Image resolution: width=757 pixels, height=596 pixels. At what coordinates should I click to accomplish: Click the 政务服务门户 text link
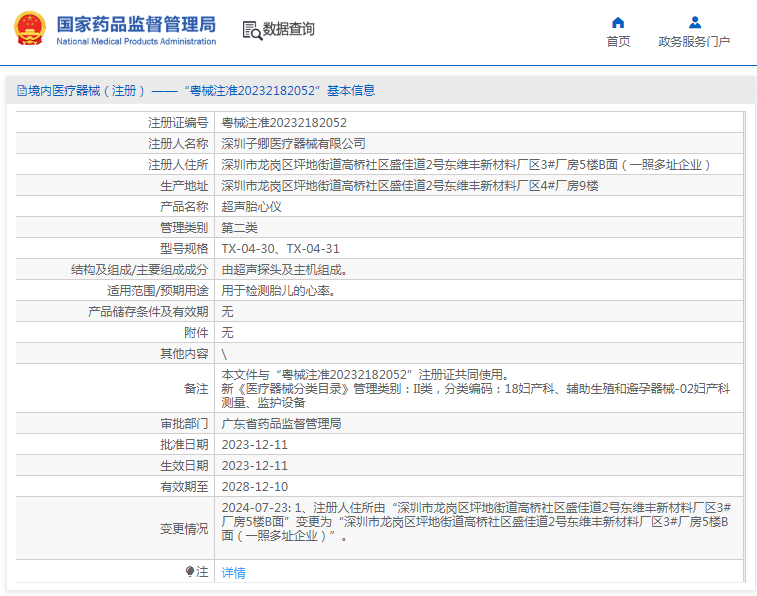click(694, 42)
